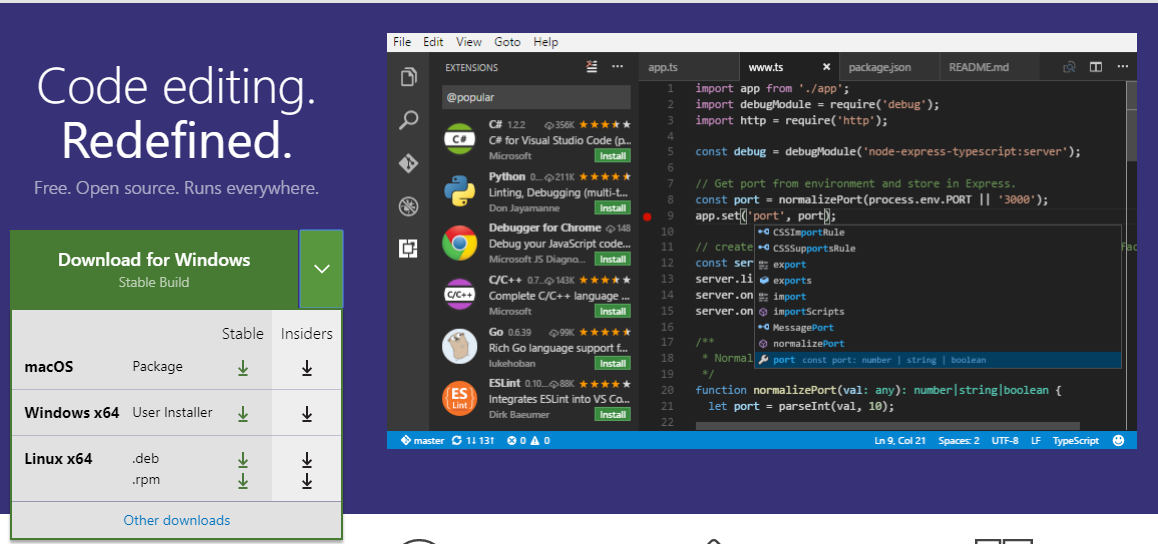Click the smiley feedback icon in status bar
The width and height of the screenshot is (1158, 544).
coord(1119,440)
